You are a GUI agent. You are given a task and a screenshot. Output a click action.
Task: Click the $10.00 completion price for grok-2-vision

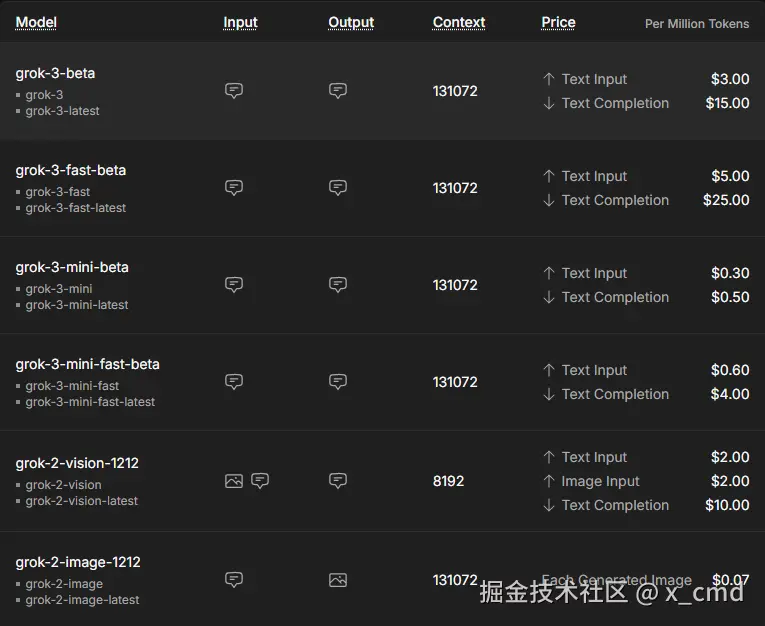727,505
